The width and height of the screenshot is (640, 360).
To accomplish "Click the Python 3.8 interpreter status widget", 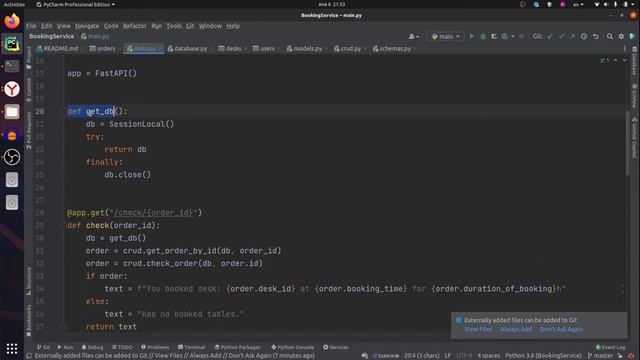I will point(543,356).
